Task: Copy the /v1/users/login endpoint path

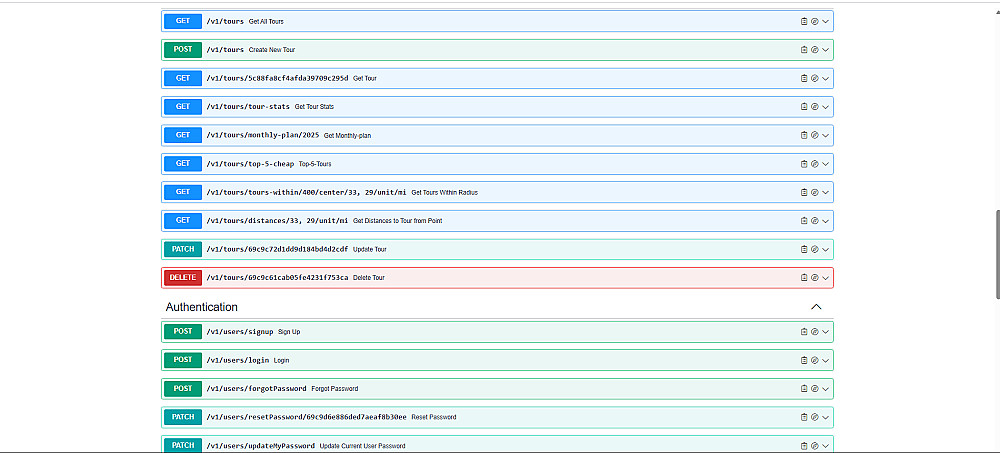Action: coord(804,360)
